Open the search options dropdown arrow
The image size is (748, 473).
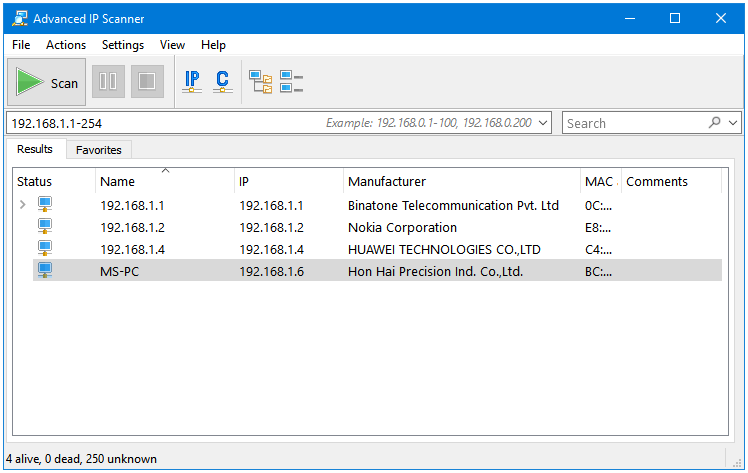point(733,123)
